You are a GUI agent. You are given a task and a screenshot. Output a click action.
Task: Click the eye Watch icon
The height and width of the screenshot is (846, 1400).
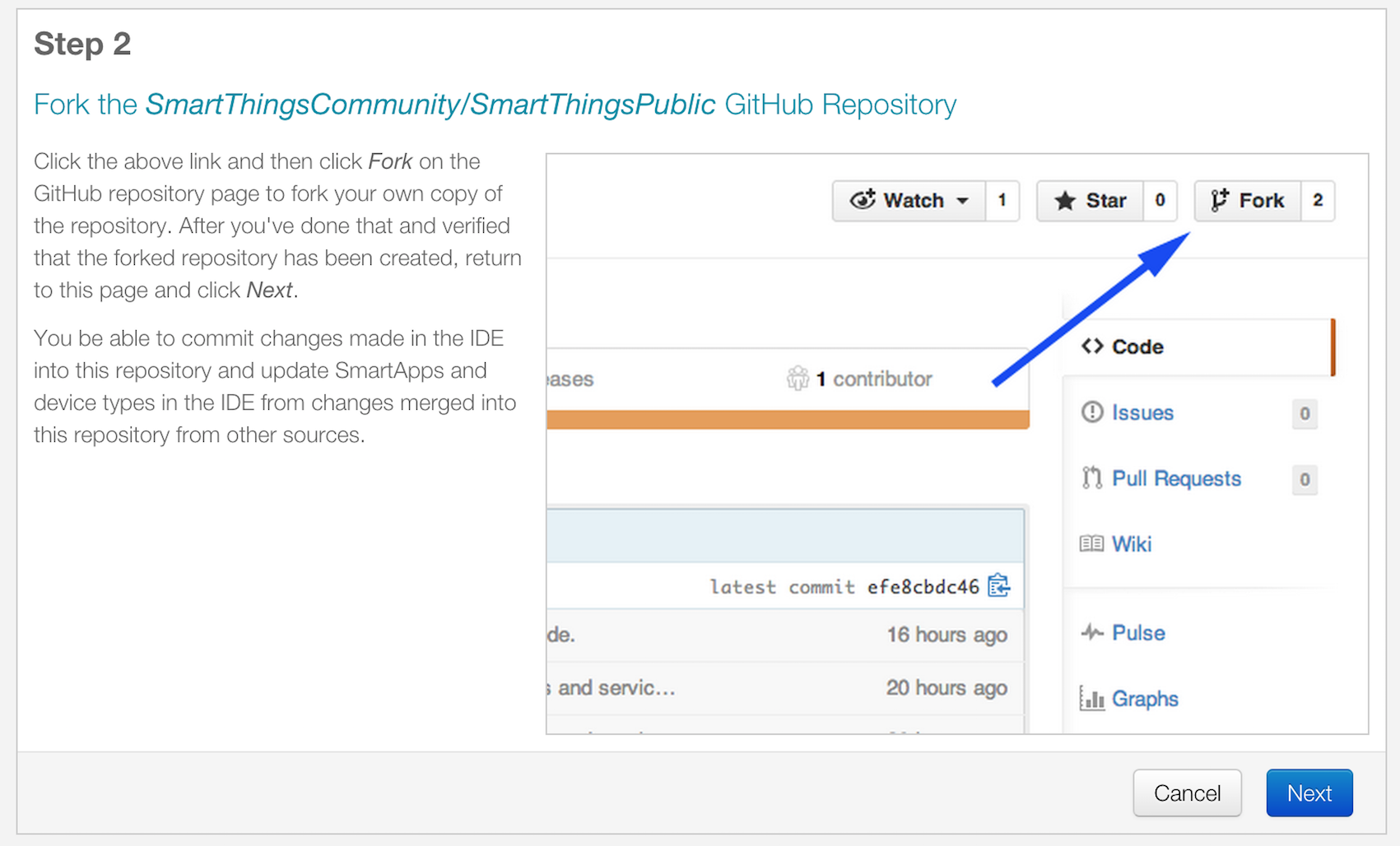tap(863, 199)
